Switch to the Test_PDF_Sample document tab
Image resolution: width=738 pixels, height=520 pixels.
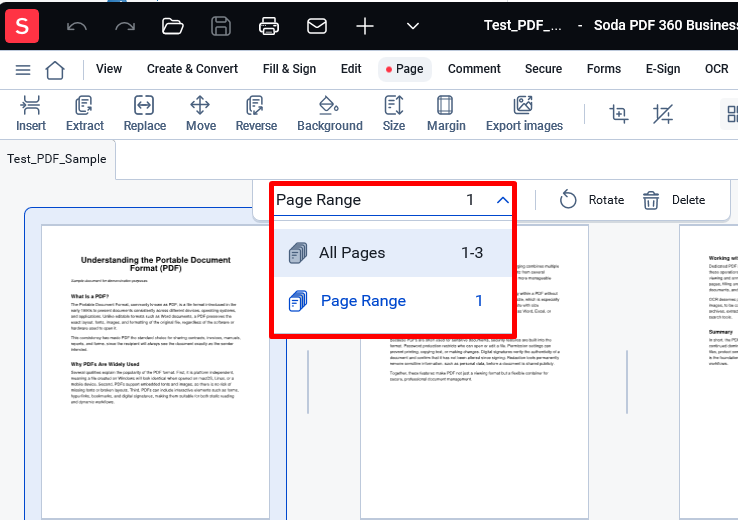(x=57, y=159)
